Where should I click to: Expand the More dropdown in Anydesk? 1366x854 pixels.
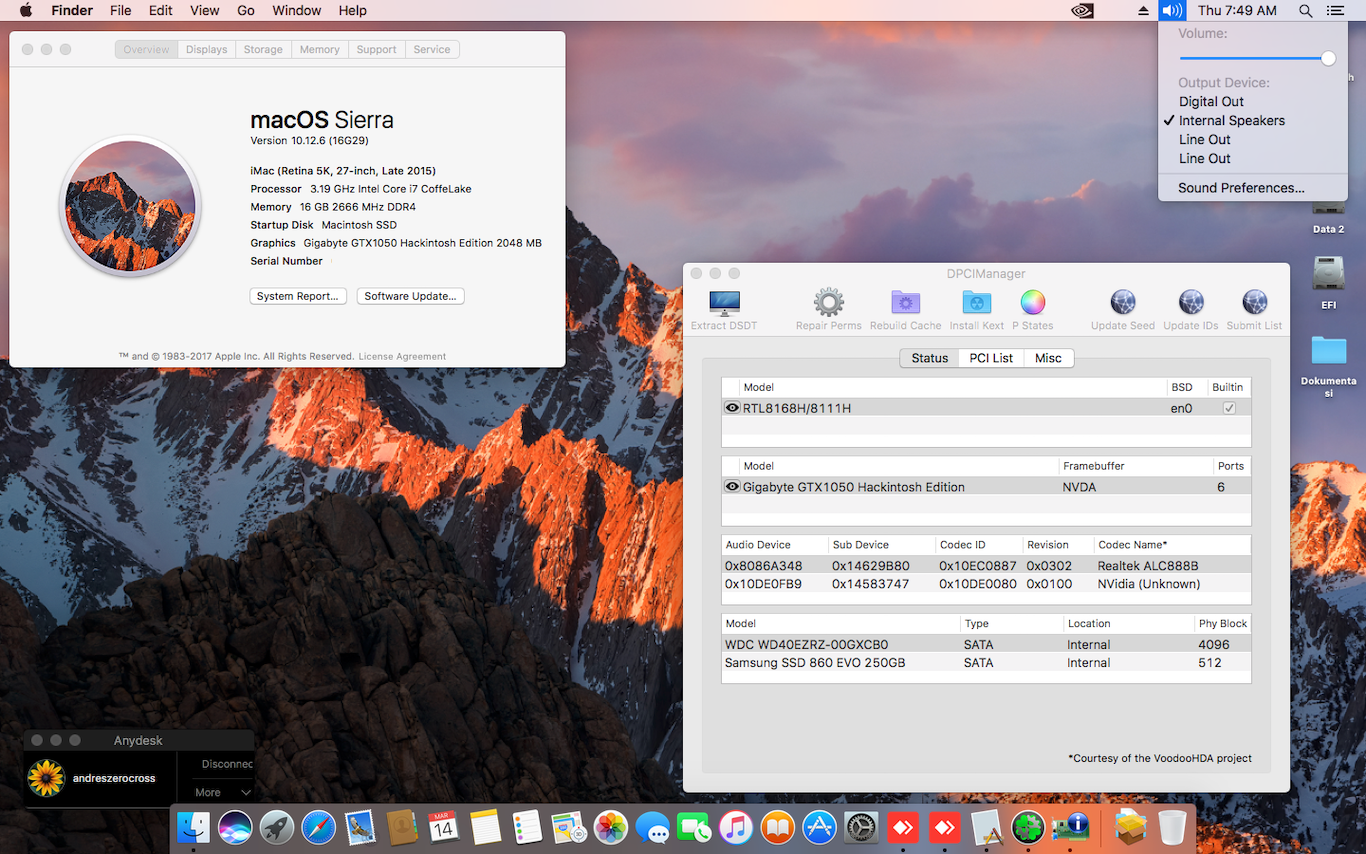tap(221, 792)
